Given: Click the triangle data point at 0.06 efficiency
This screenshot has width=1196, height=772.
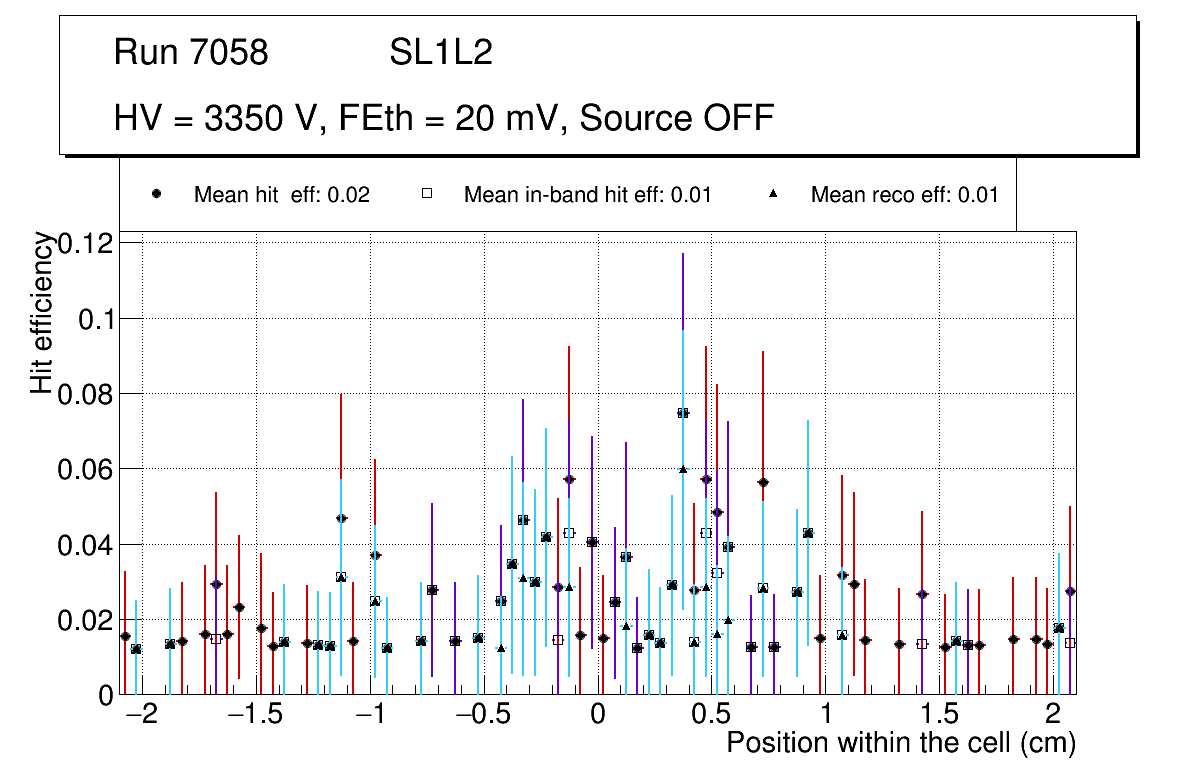Looking at the screenshot, I should tap(683, 469).
